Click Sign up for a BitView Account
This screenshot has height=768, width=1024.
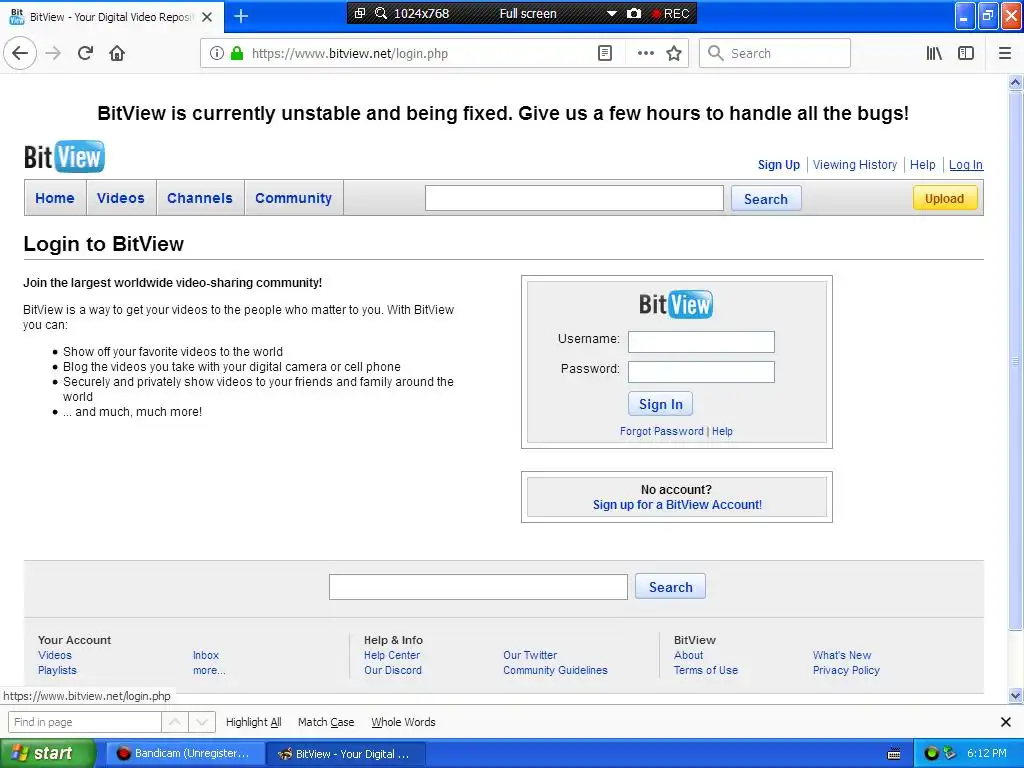[677, 505]
